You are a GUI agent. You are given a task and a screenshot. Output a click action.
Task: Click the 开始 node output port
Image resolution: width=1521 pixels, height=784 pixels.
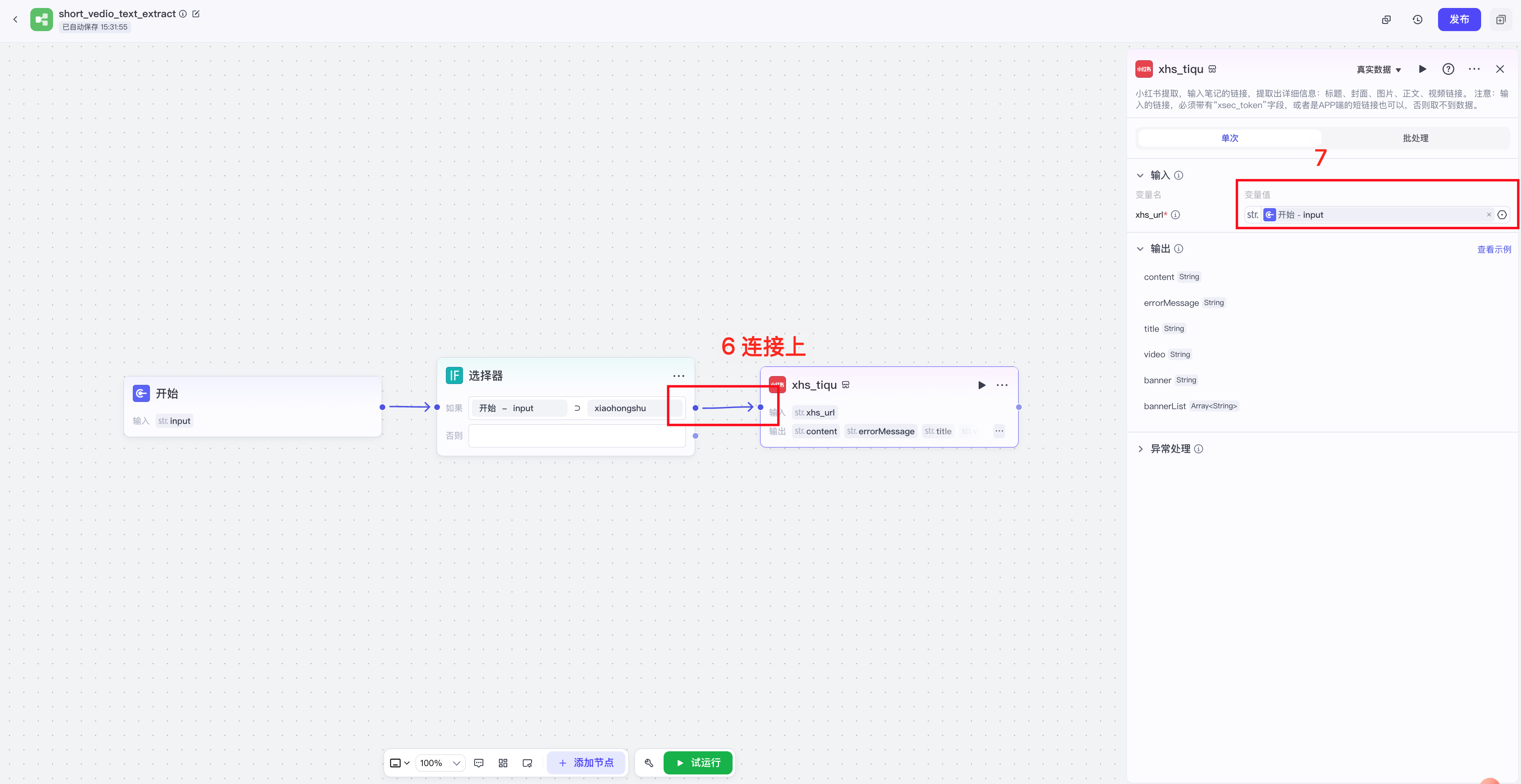pyautogui.click(x=382, y=407)
